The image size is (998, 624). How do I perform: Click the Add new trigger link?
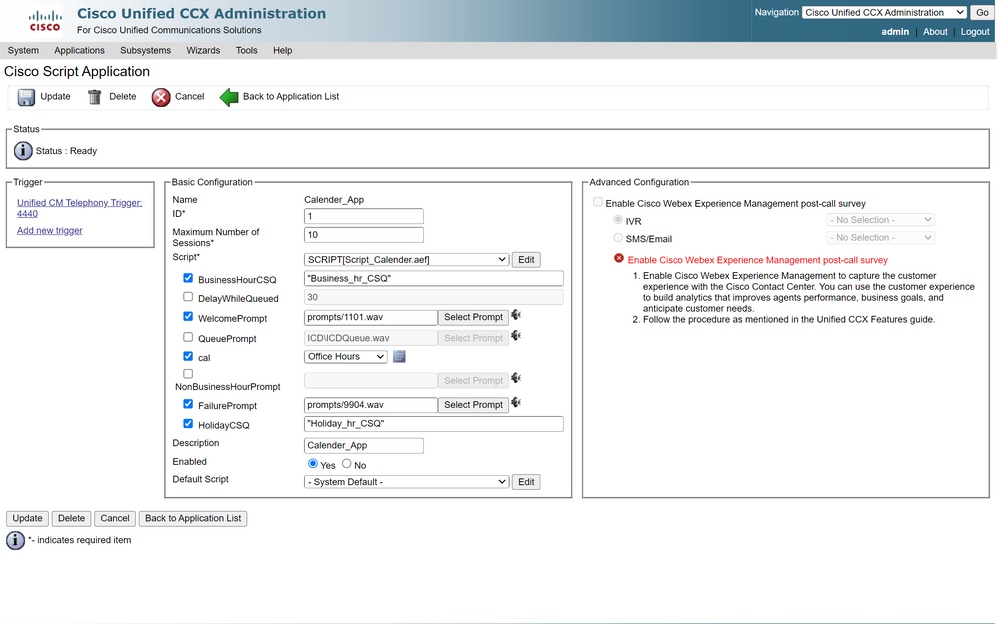click(x=50, y=230)
